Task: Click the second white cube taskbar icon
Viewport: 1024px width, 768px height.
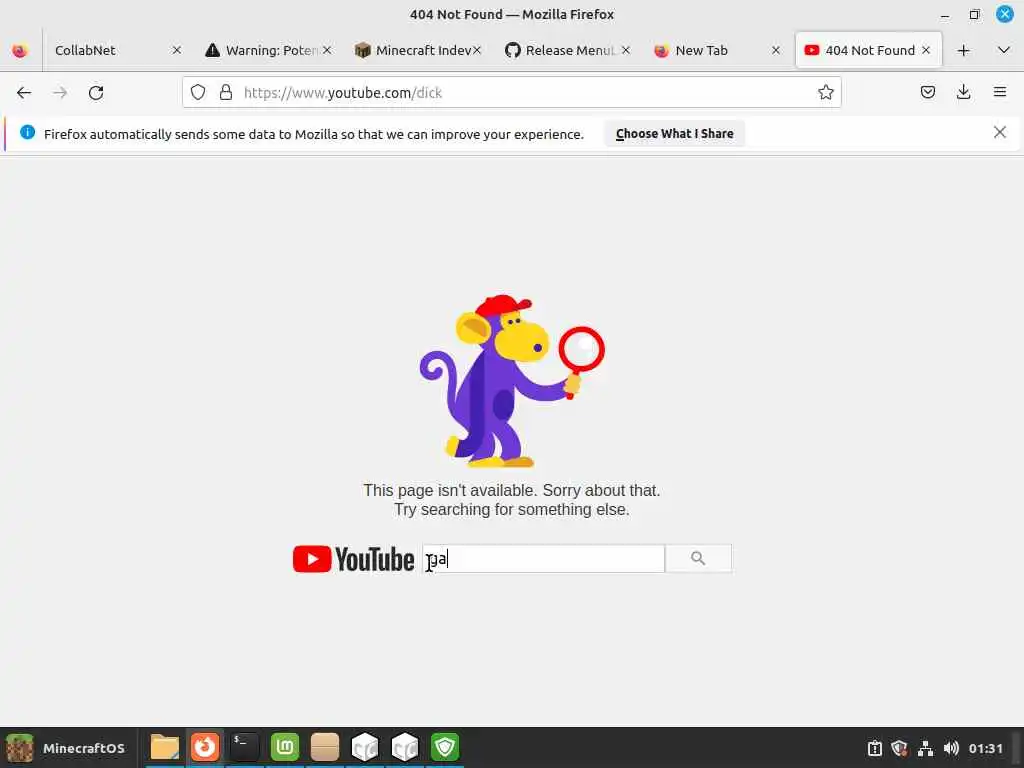Action: pos(405,747)
